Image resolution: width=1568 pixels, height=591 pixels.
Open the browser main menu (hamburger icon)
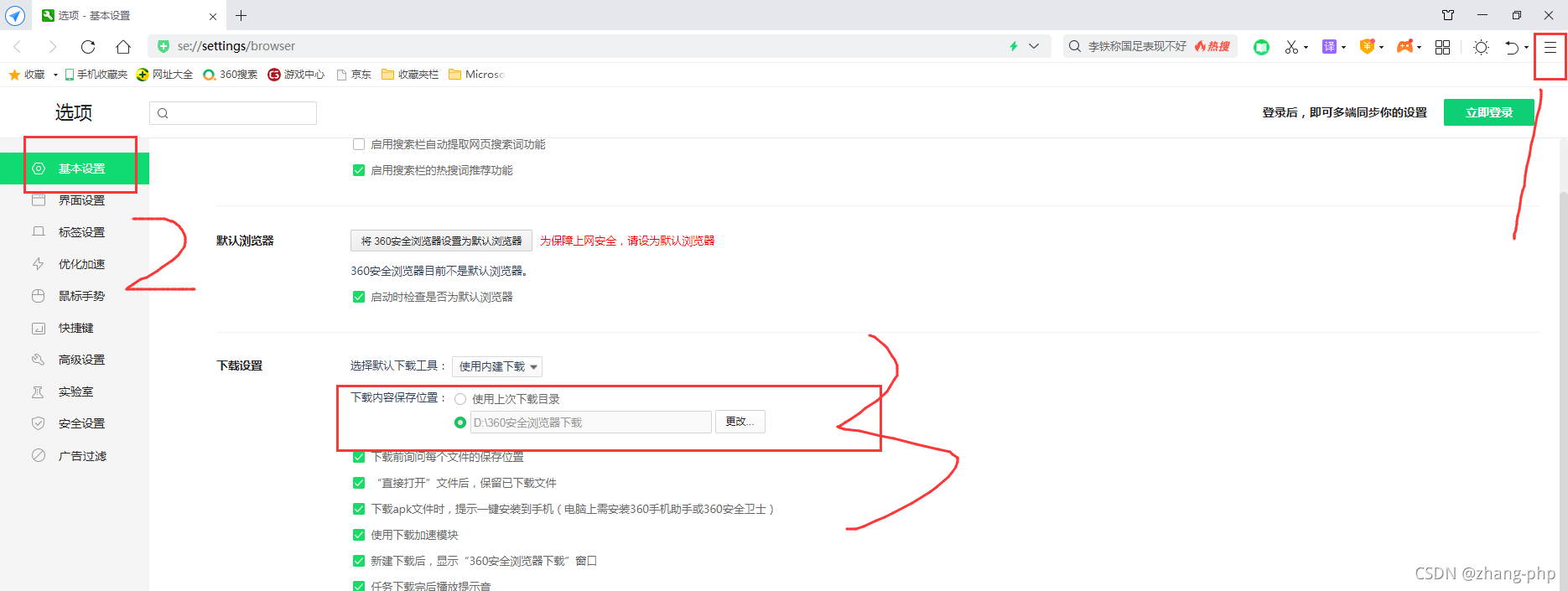1550,47
